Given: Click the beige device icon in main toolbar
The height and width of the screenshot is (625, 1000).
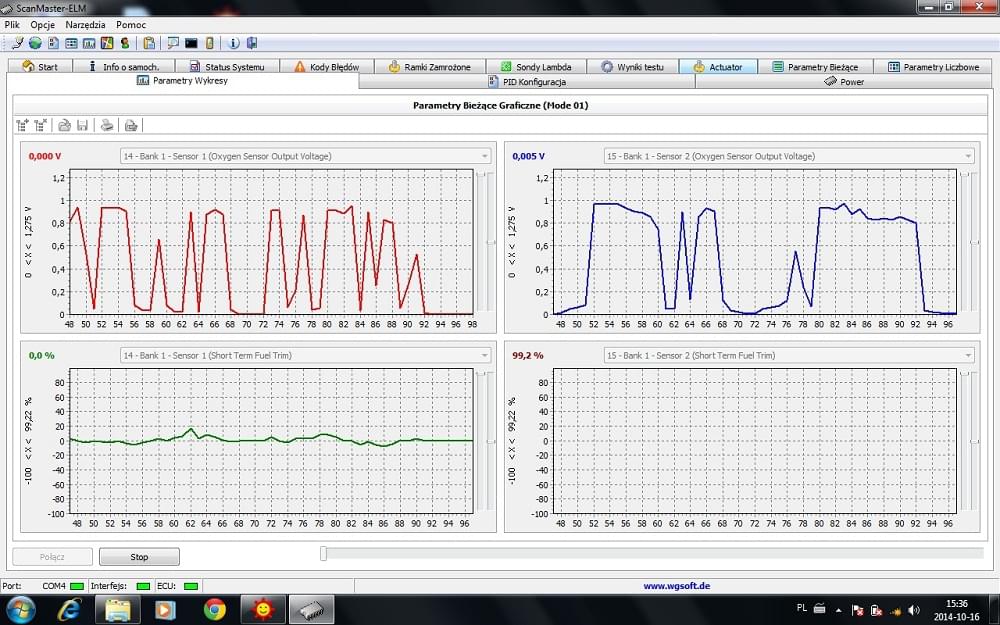Looking at the screenshot, I should tap(209, 43).
